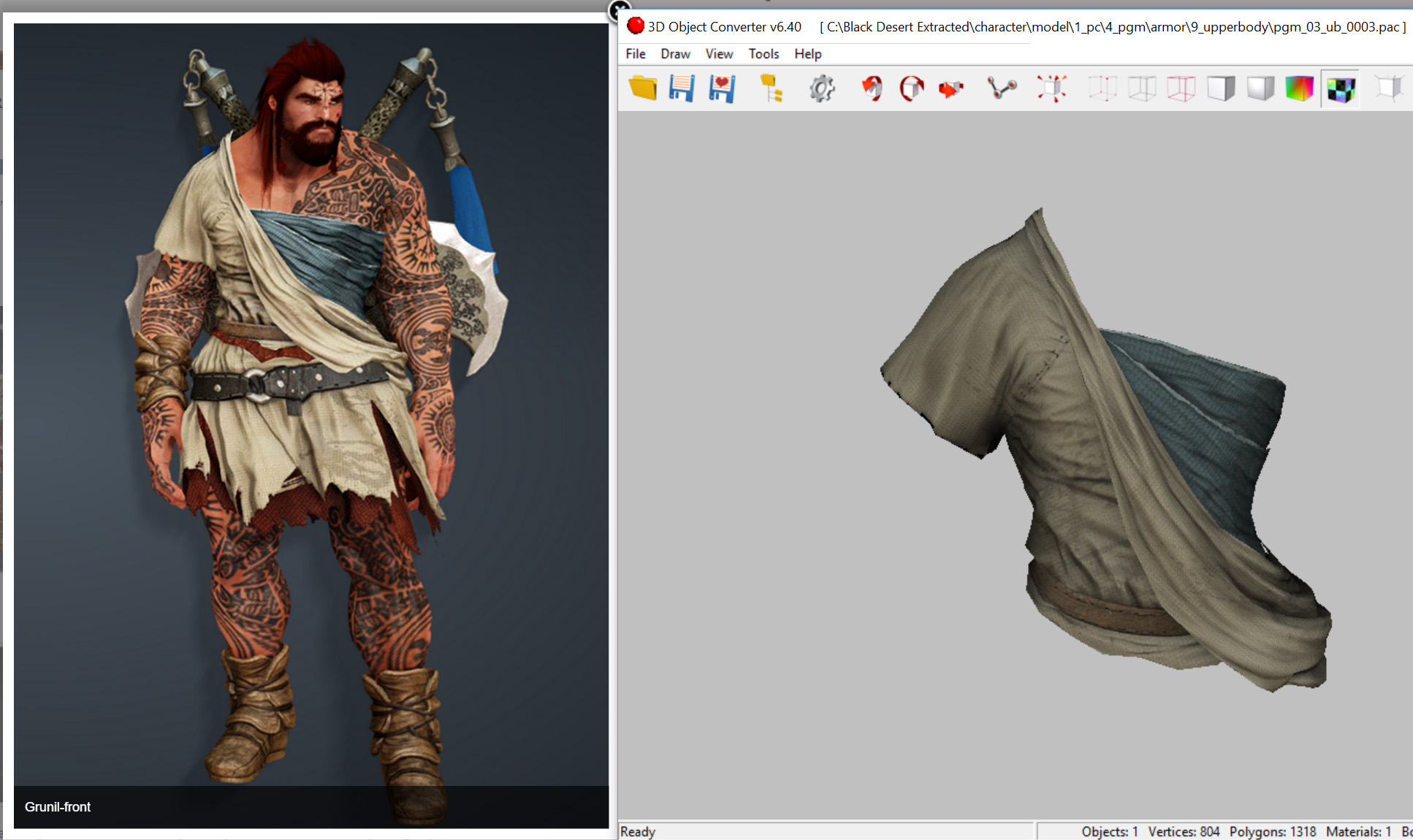The width and height of the screenshot is (1413, 840).
Task: Click the explode cube with red arrows icon
Action: (x=1051, y=88)
